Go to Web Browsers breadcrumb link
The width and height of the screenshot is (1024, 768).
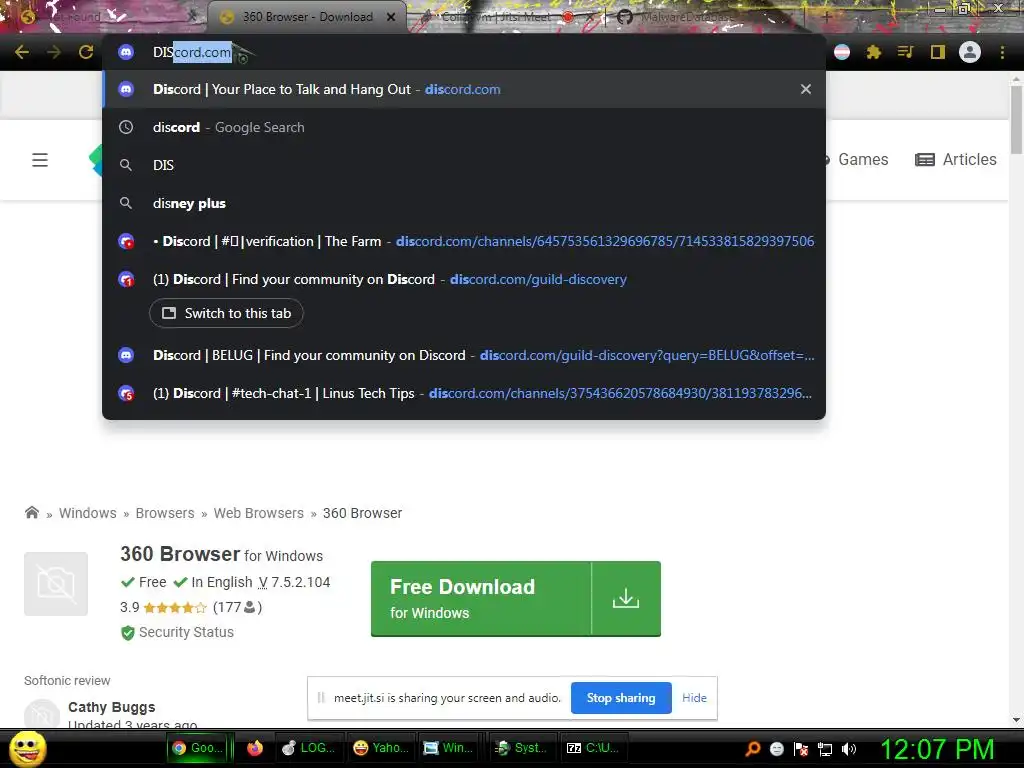(259, 513)
